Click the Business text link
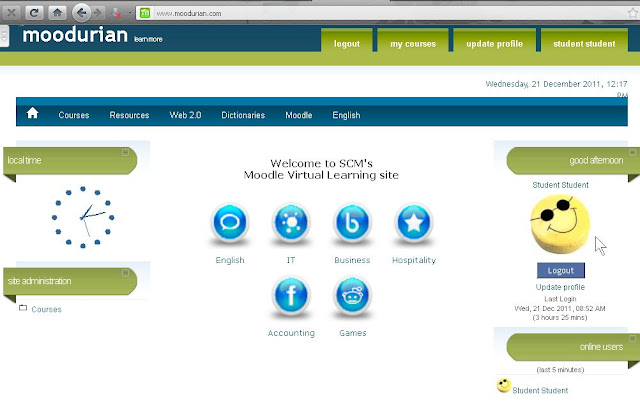The width and height of the screenshot is (640, 401). point(352,260)
